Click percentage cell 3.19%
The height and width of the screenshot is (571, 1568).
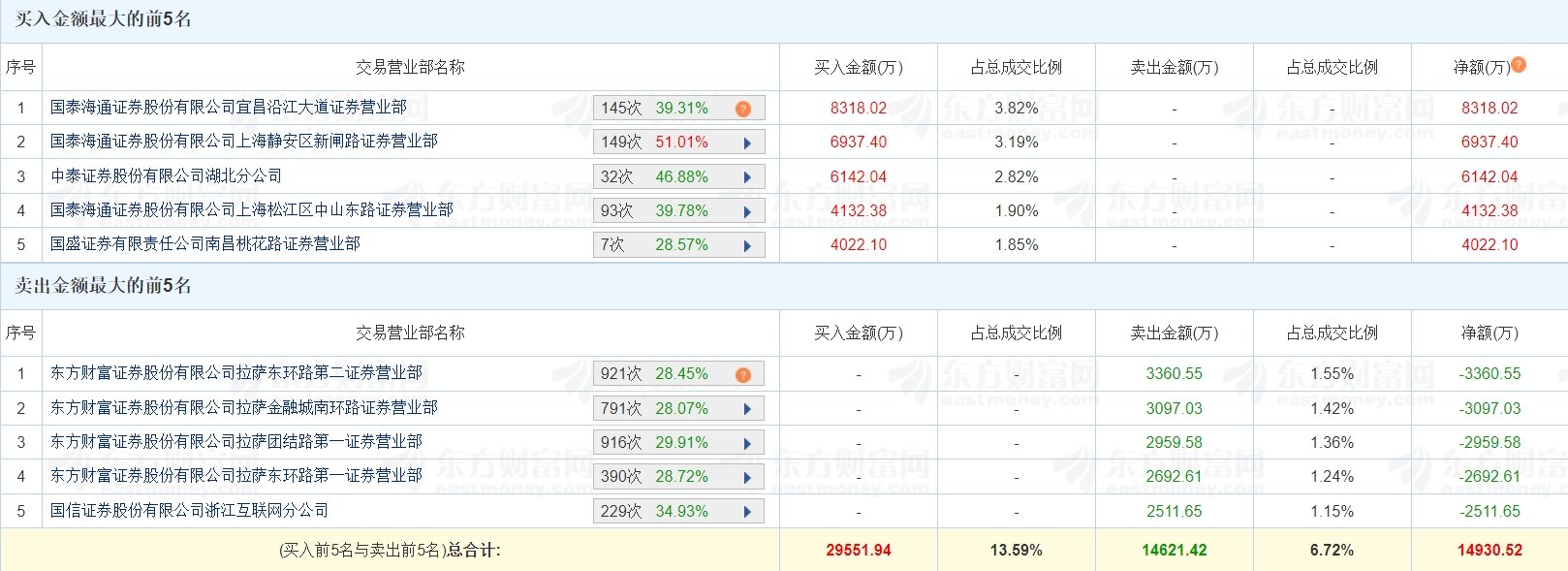tap(1017, 143)
